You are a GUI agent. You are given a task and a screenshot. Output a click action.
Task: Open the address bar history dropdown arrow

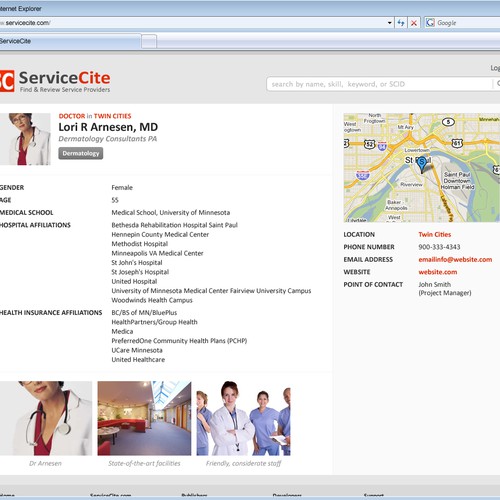coord(389,23)
